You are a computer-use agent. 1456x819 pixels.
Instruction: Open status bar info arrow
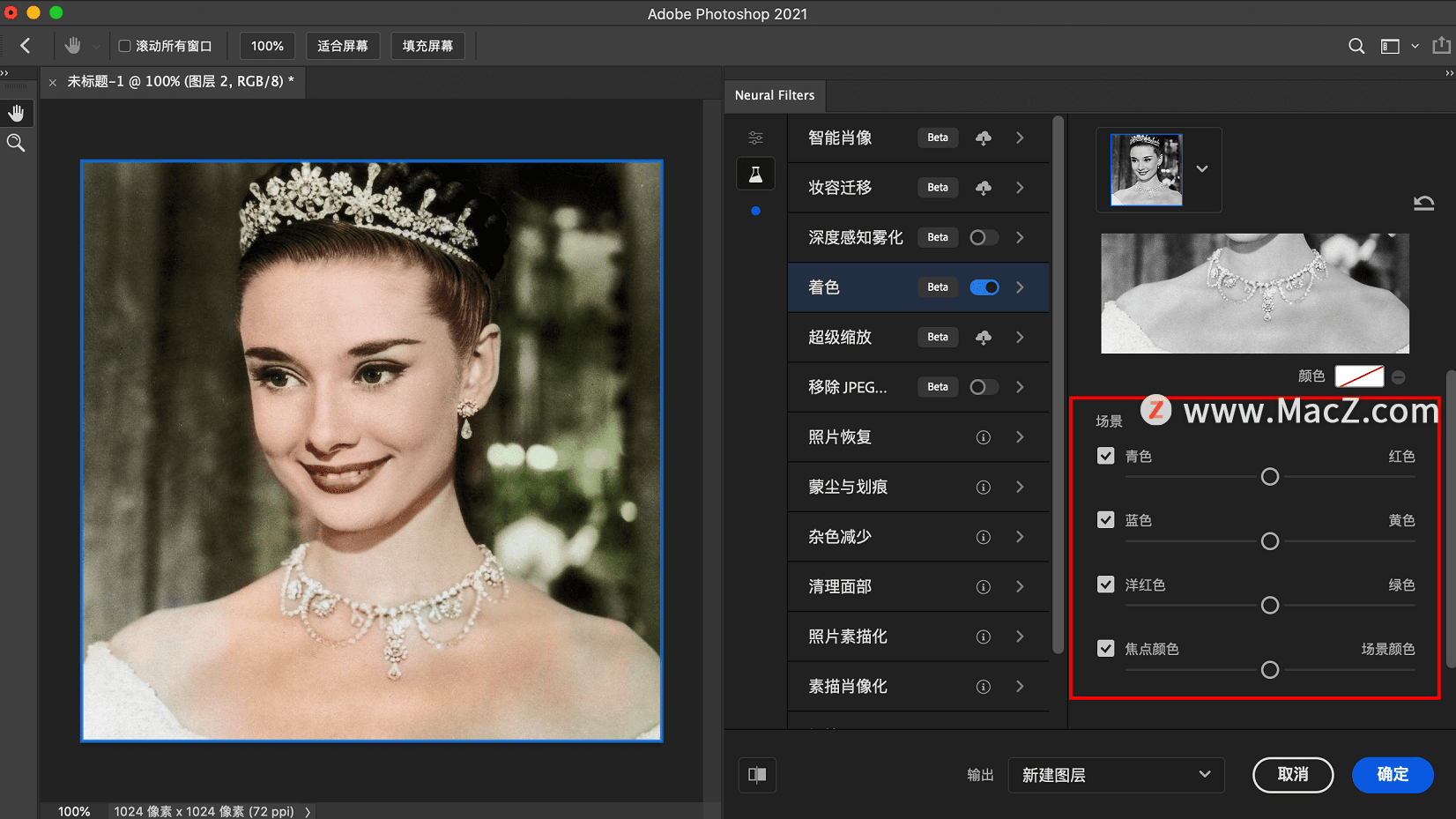point(308,812)
